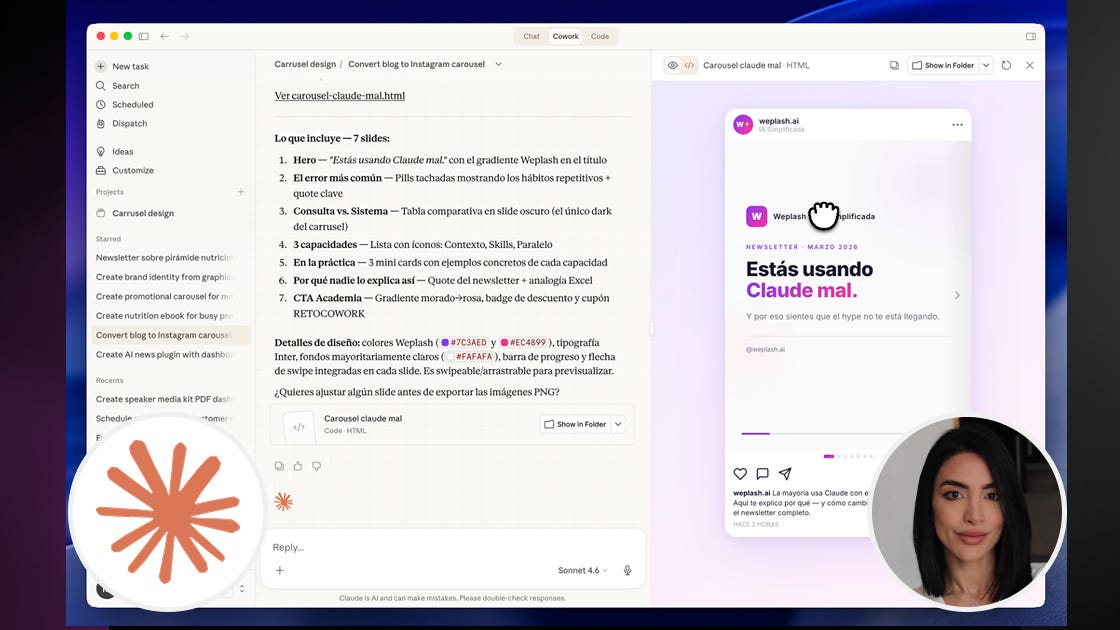Select Convert blog to Instagram carousel task
Screen dimensions: 1120x630
(171, 335)
